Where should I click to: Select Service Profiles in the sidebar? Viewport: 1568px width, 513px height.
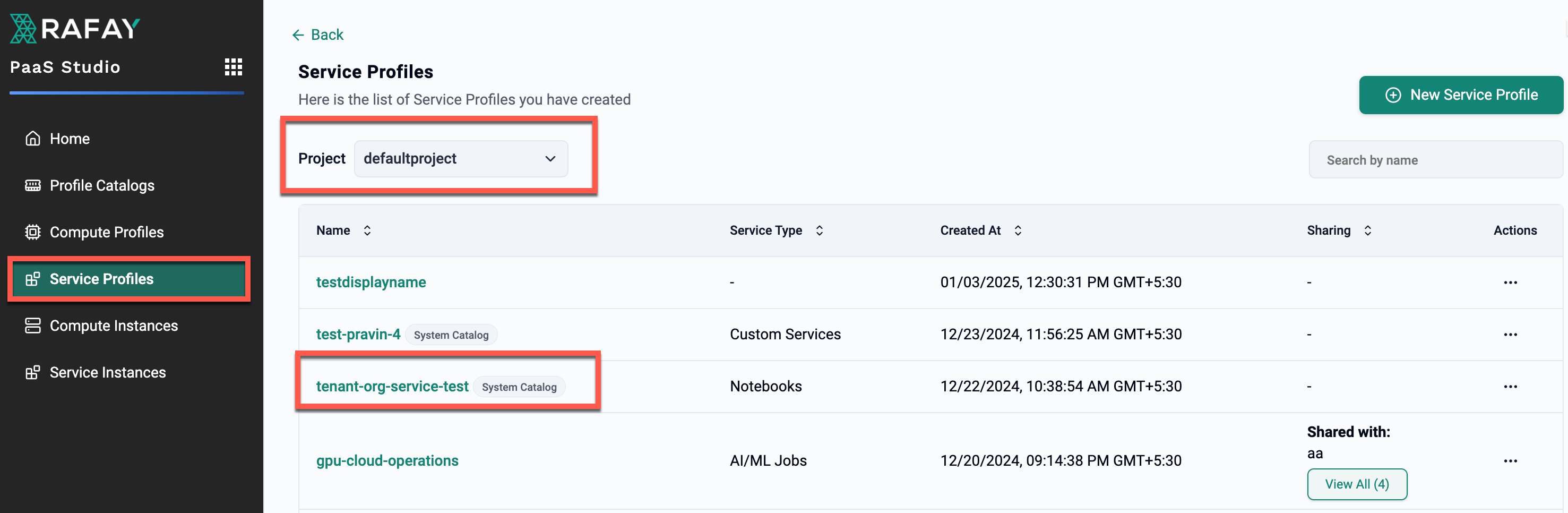[x=128, y=279]
